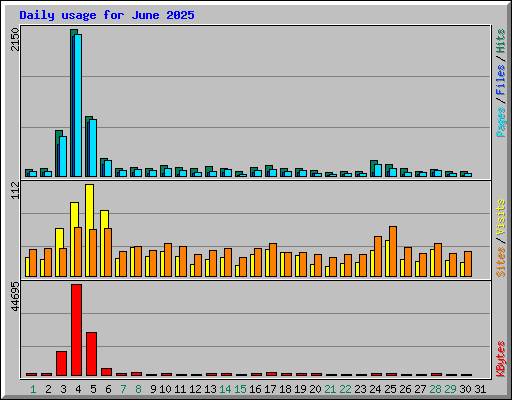Click day label 1 on the x-axis
Image resolution: width=512 pixels, height=400 pixels.
pyautogui.click(x=33, y=389)
